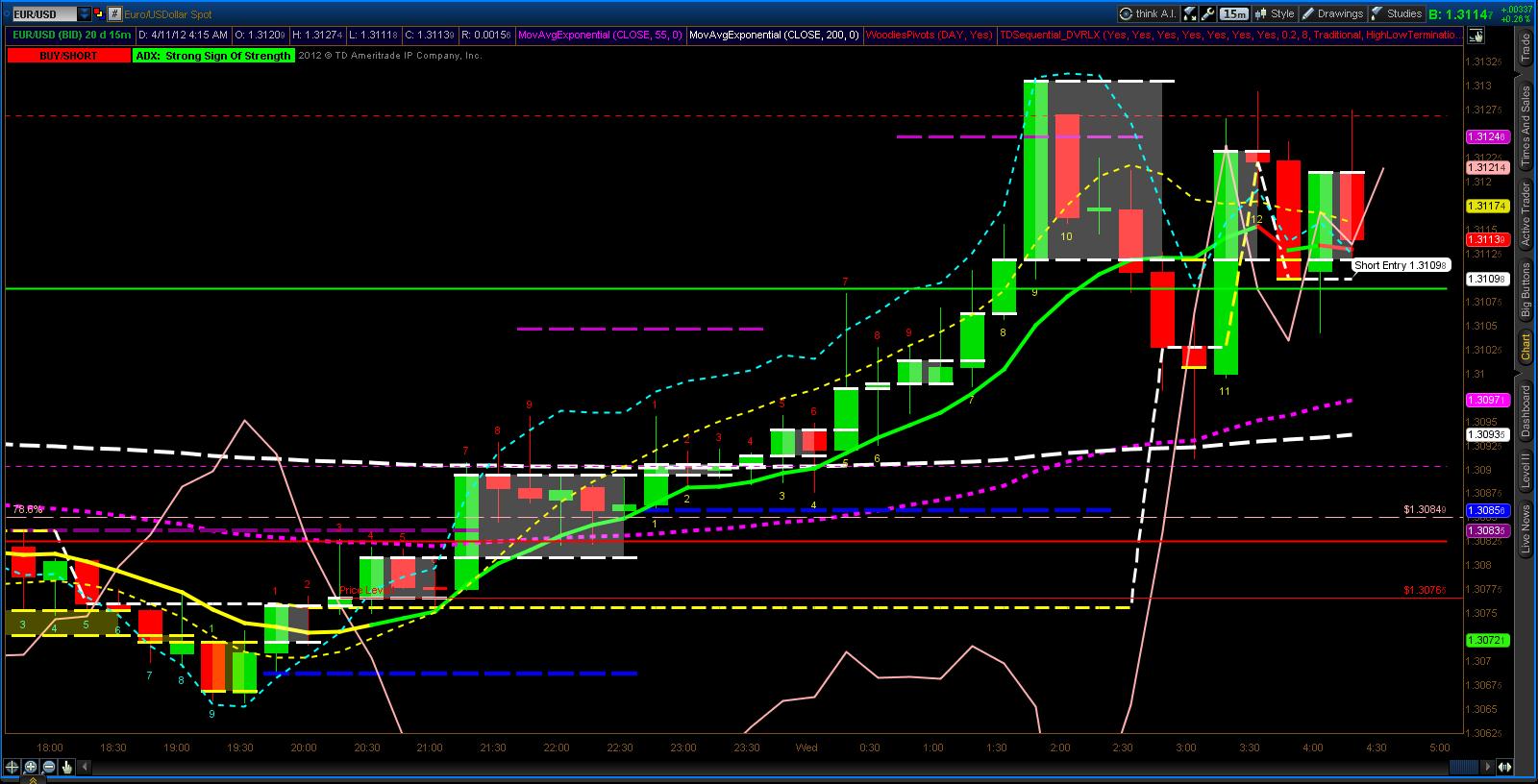This screenshot has width=1538, height=784.
Task: Select the MovAvgExponential (CLOSE, 55, 0) study label
Action: (x=600, y=35)
